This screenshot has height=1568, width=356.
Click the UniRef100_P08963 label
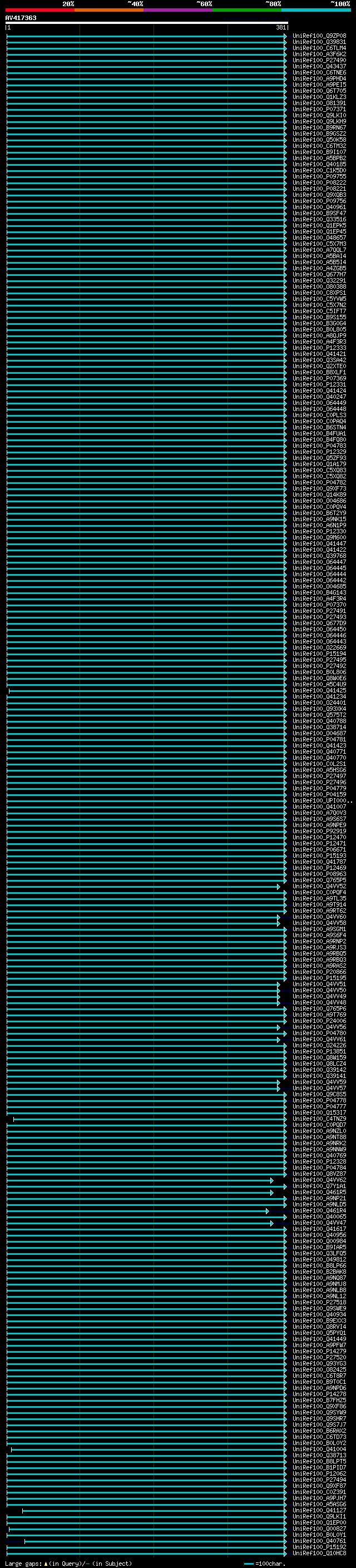tap(319, 874)
